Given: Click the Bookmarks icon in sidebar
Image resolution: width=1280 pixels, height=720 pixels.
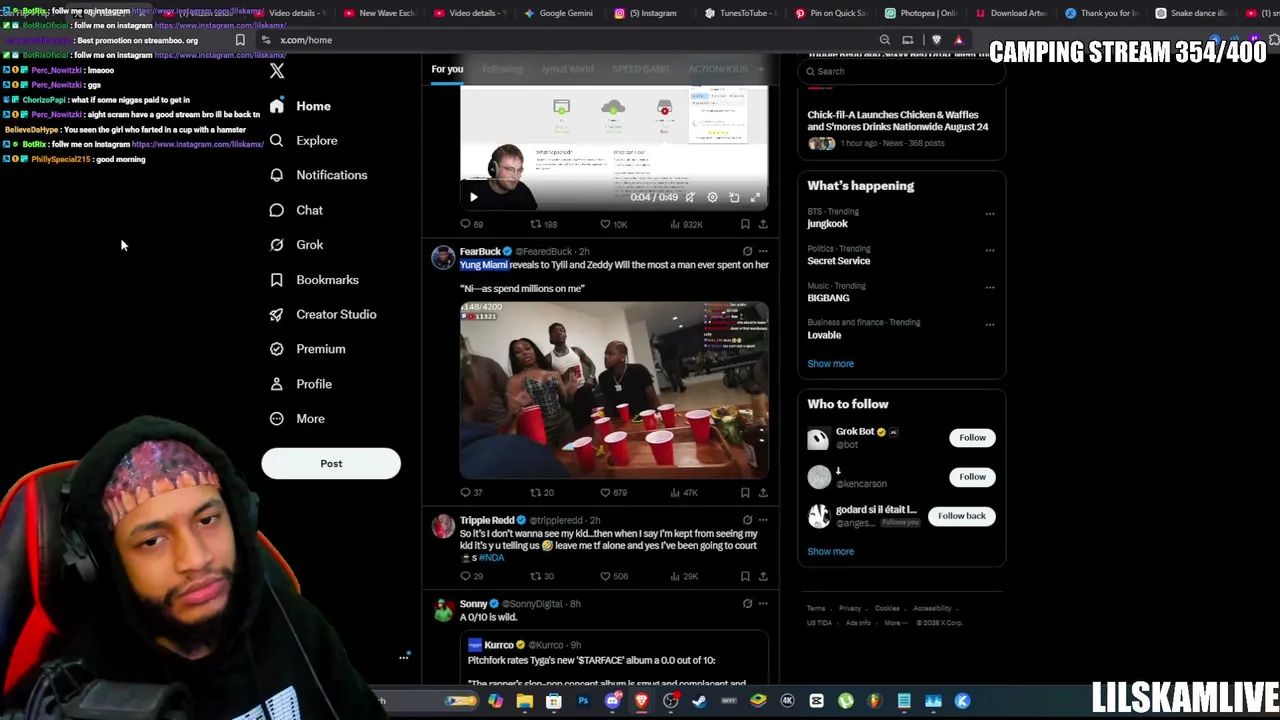Looking at the screenshot, I should click(277, 280).
